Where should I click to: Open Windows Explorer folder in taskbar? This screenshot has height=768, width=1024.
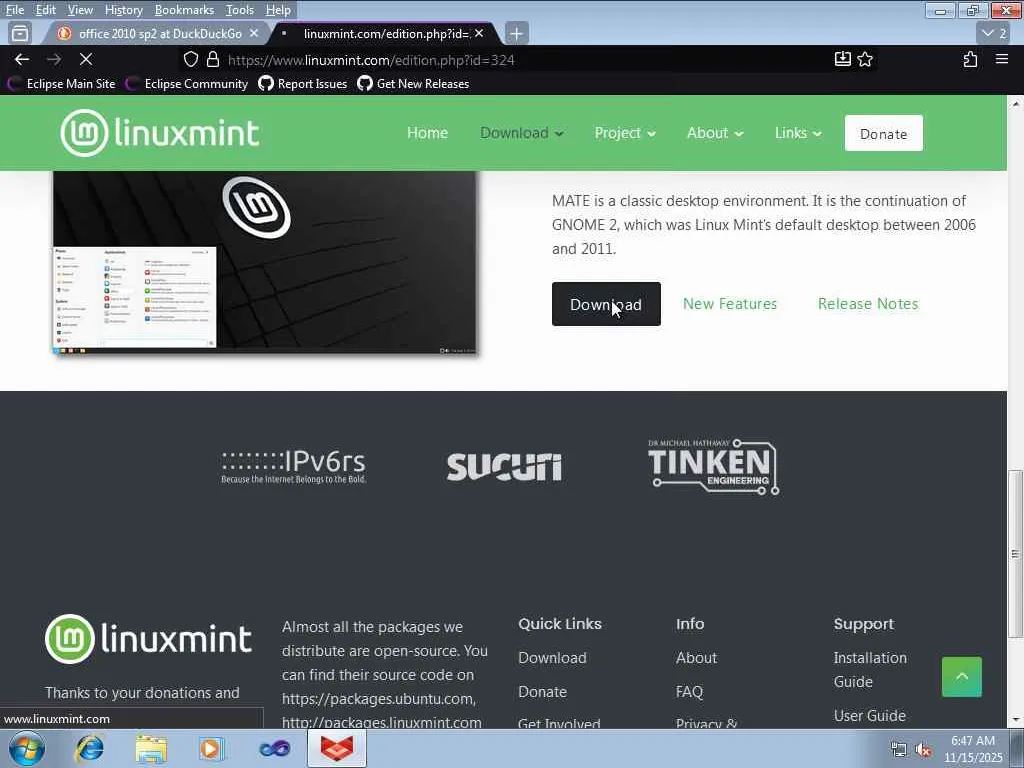pyautogui.click(x=151, y=748)
